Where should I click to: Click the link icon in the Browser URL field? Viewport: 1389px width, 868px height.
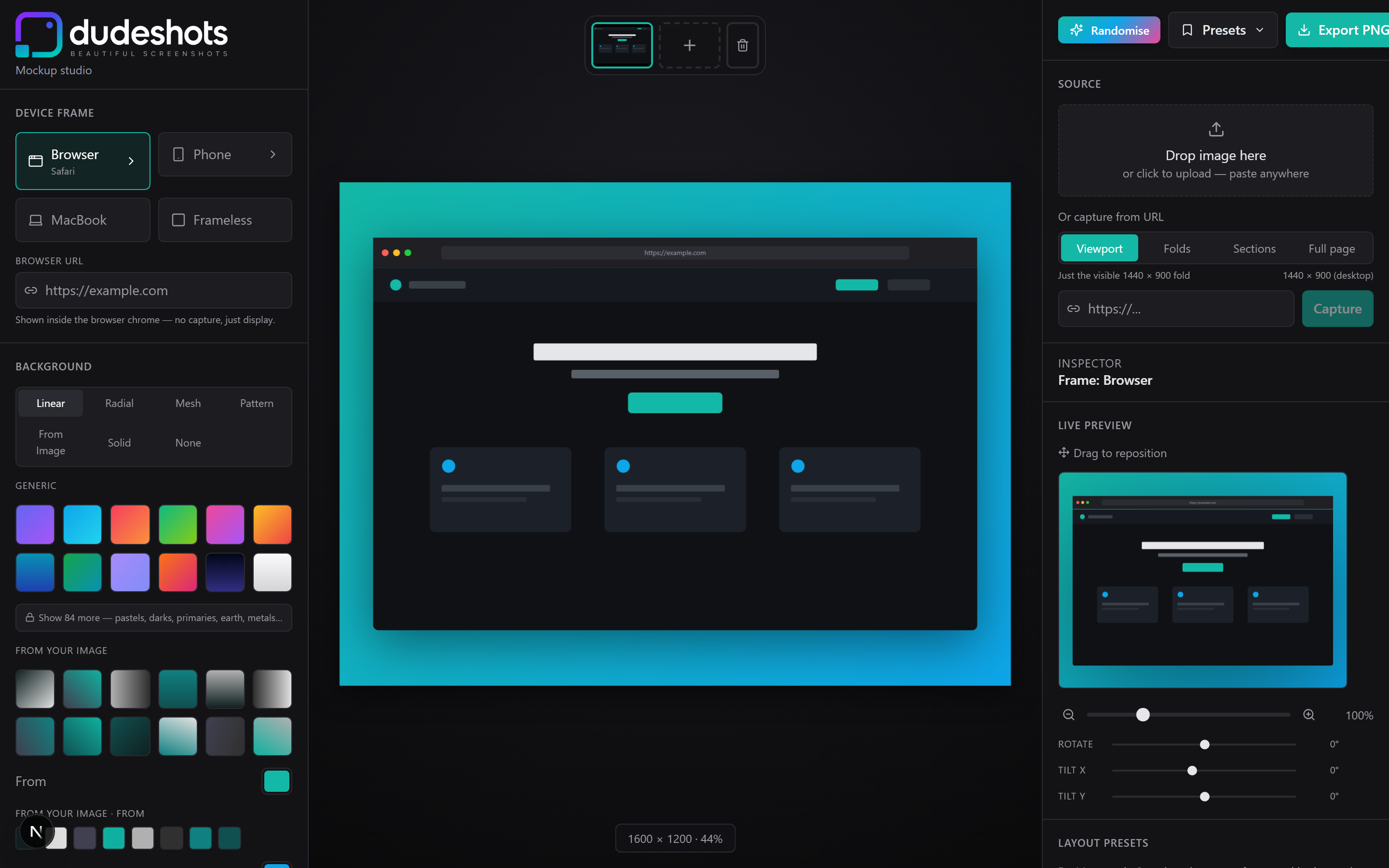[31, 290]
